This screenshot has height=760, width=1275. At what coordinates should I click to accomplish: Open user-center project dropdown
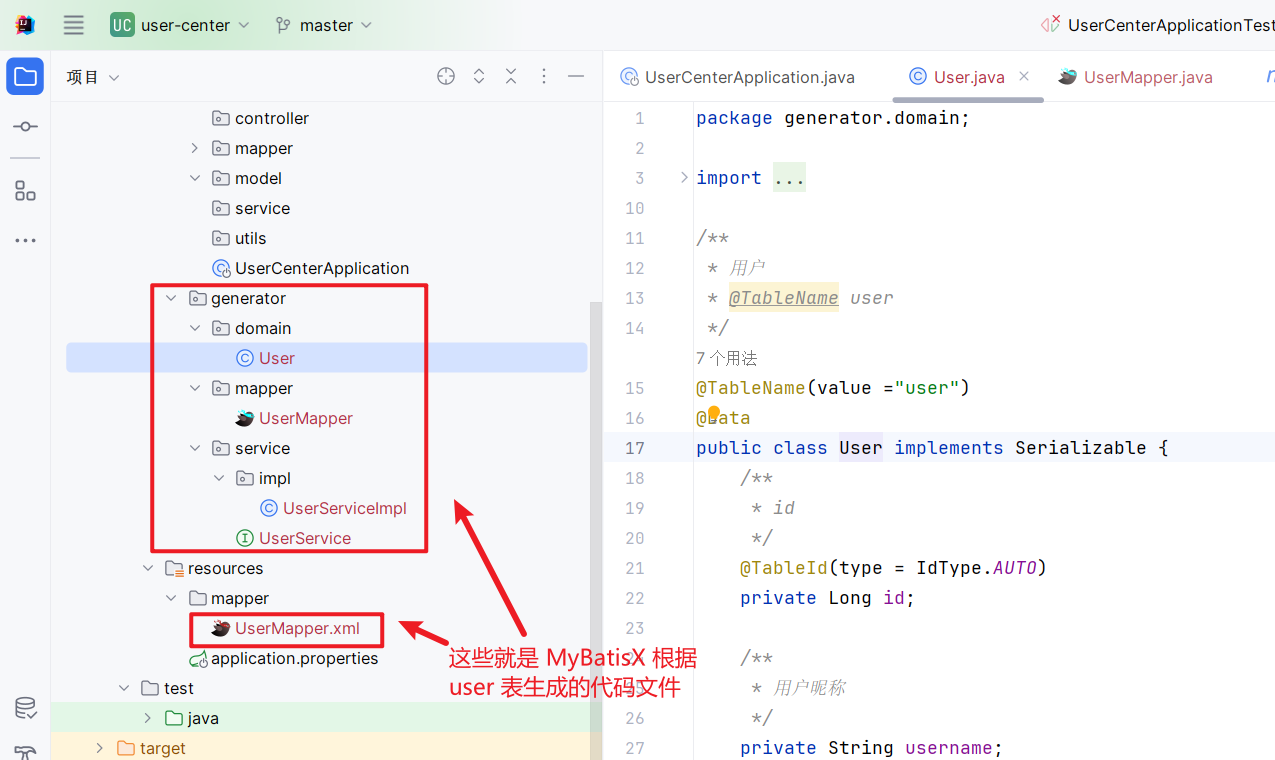click(x=180, y=25)
